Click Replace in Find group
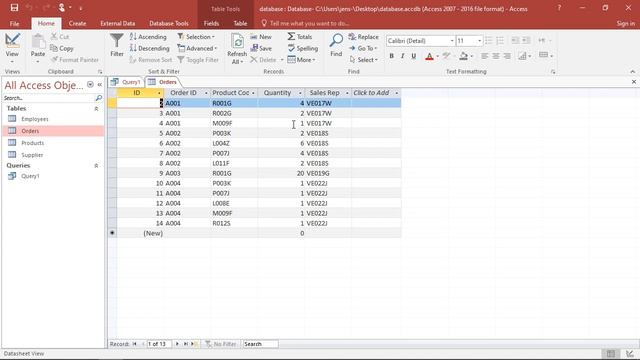 click(363, 37)
